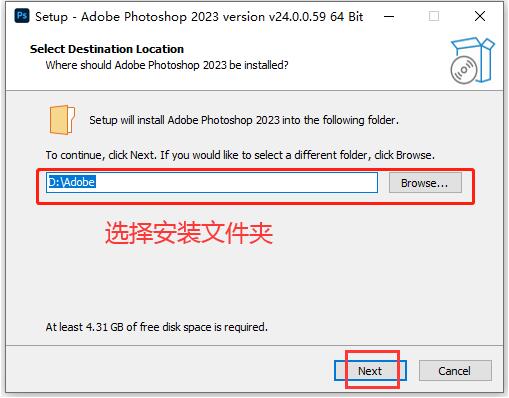Click the yellow folder icon

(62, 120)
